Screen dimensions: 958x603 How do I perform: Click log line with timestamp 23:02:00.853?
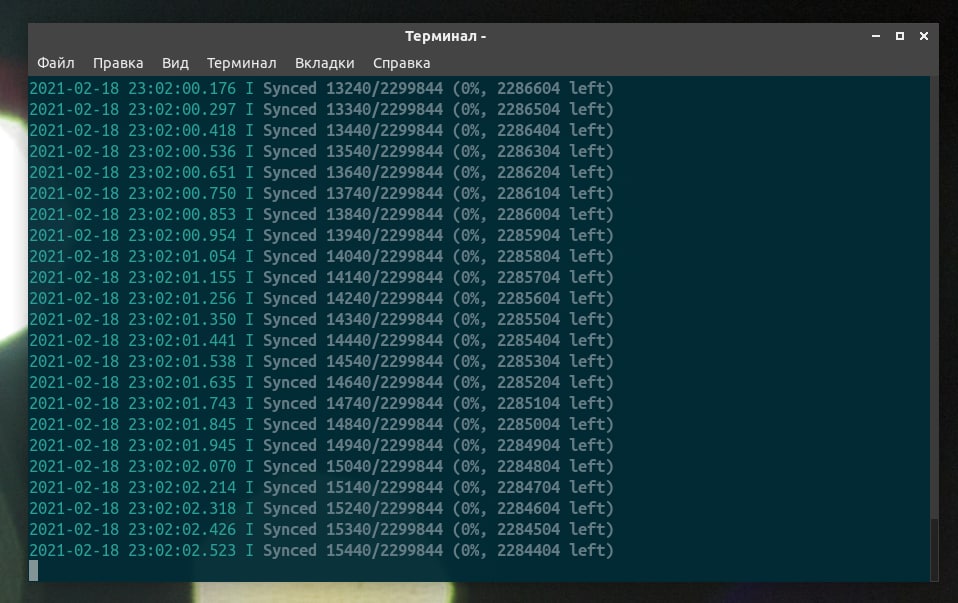click(x=321, y=214)
